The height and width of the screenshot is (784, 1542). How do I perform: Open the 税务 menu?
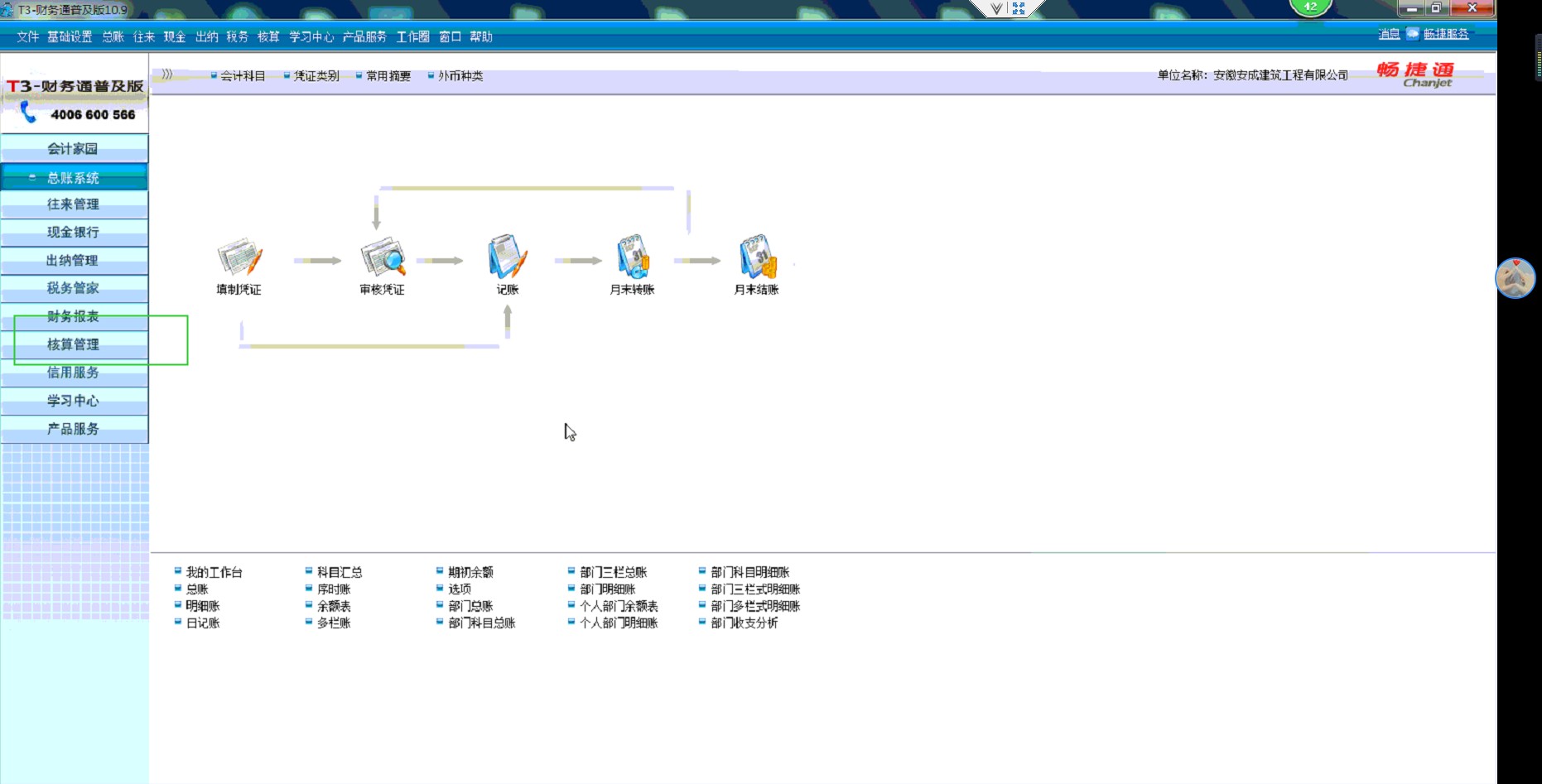pos(238,36)
